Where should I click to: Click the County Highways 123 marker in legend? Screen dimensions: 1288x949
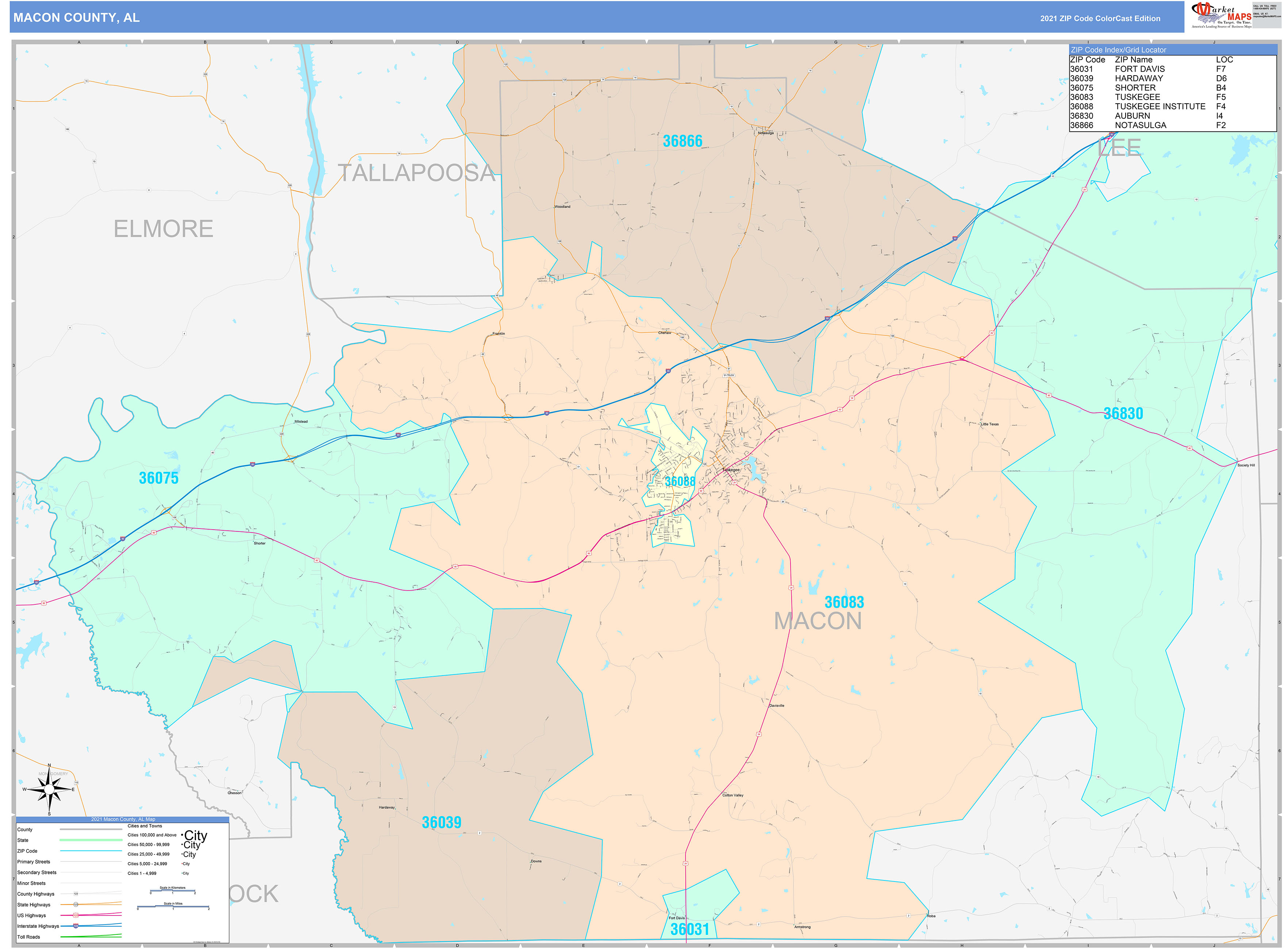pos(75,894)
